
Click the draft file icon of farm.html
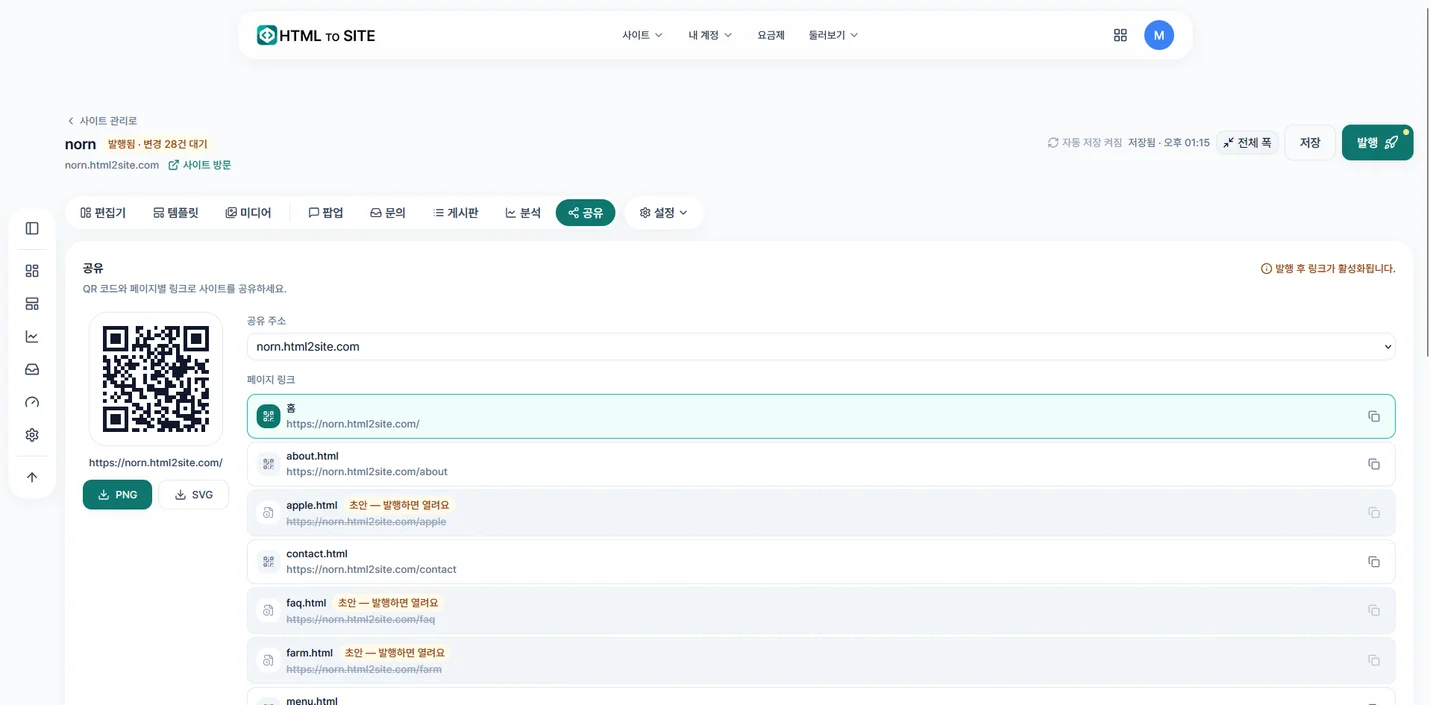click(x=268, y=660)
